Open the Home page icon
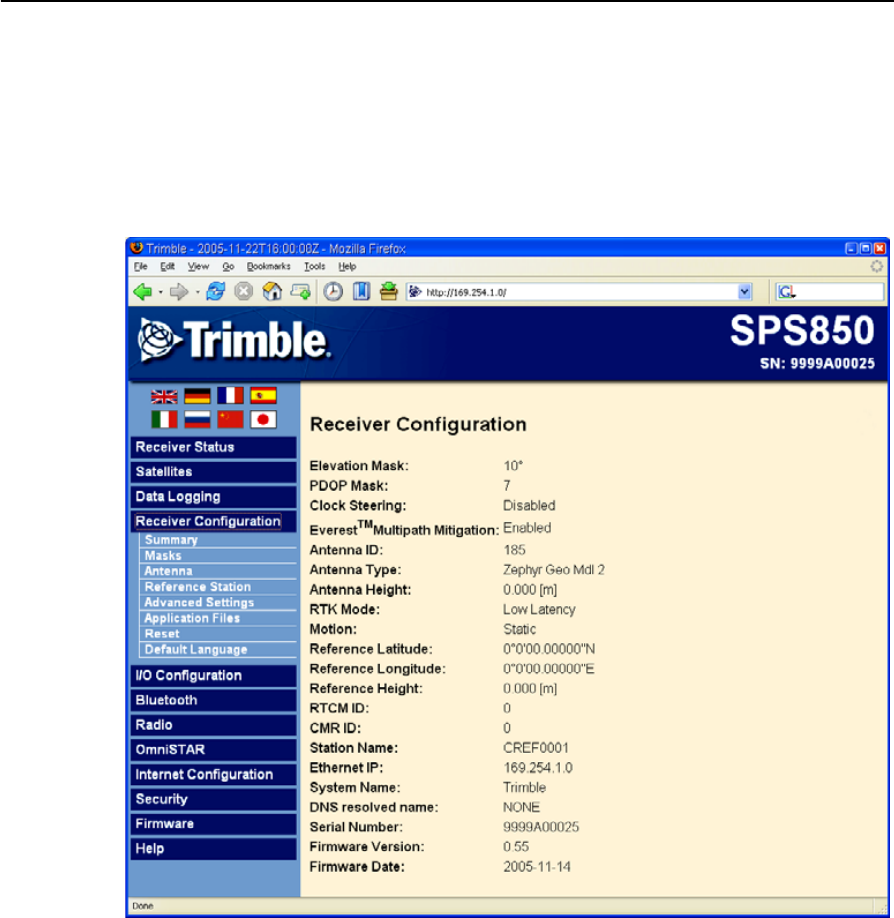 coord(272,291)
